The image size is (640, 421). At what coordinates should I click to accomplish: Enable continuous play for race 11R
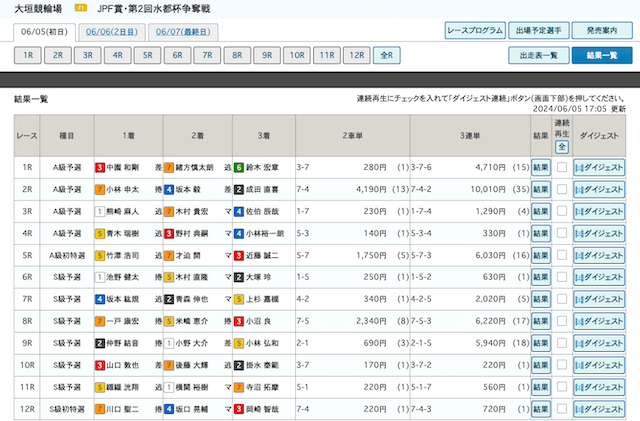(x=562, y=387)
